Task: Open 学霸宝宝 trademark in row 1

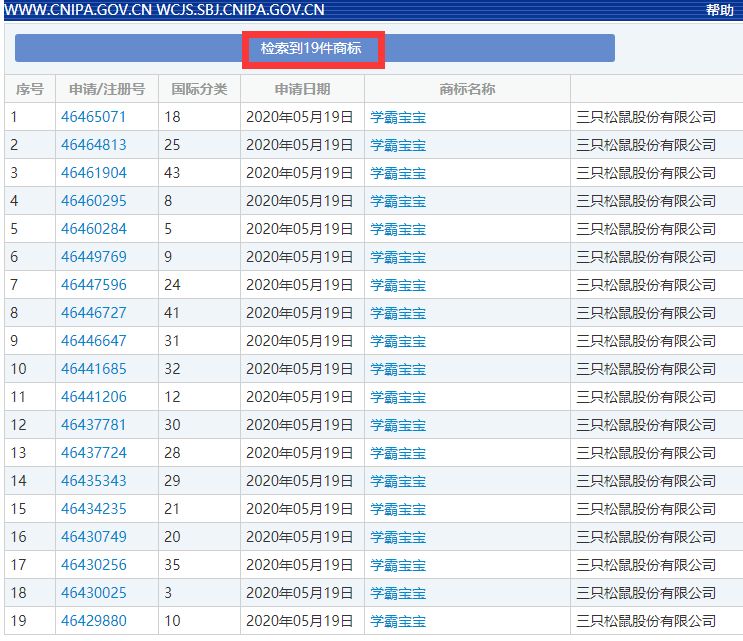Action: (x=398, y=117)
